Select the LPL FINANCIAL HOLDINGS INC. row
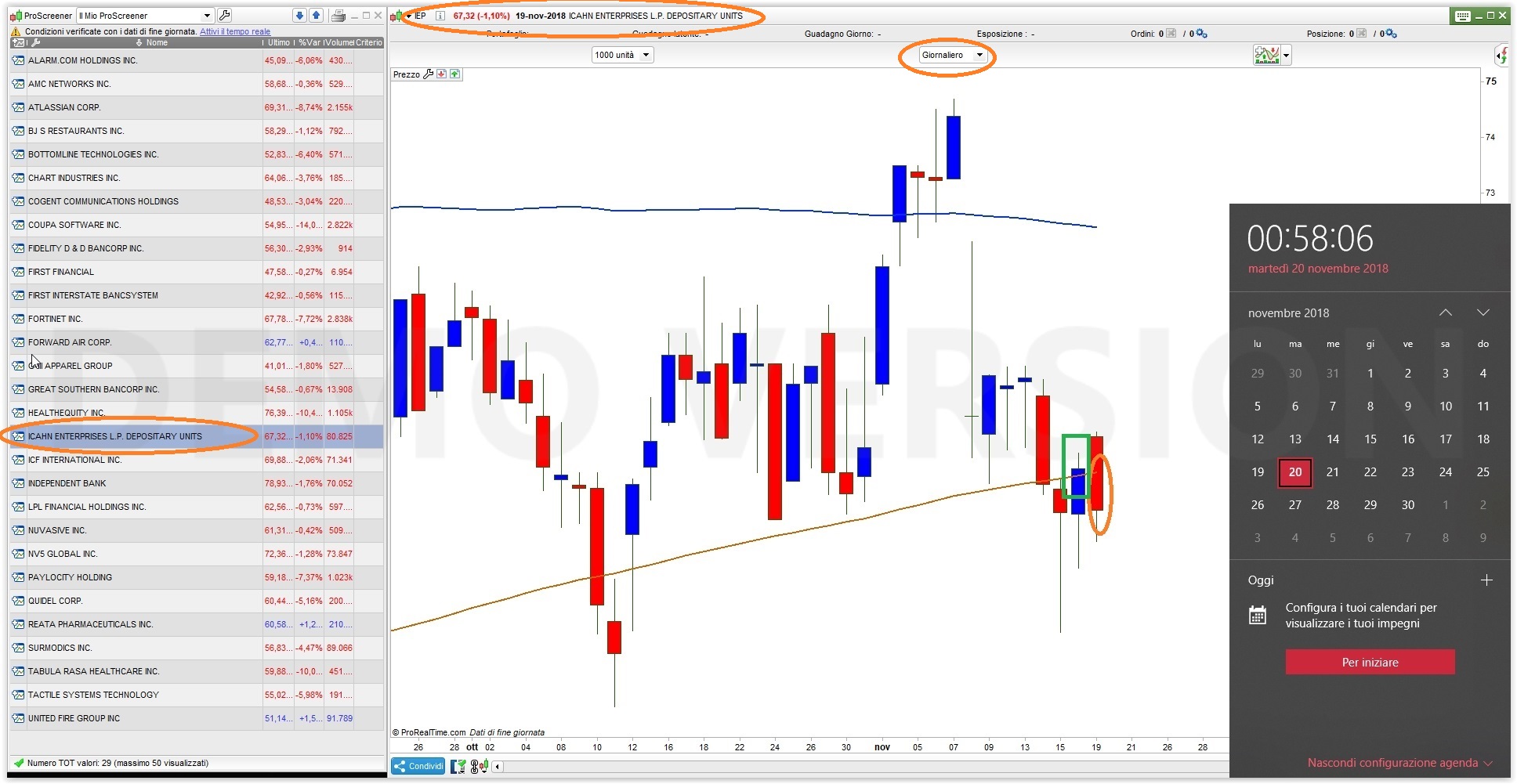1517x784 pixels. pos(197,507)
